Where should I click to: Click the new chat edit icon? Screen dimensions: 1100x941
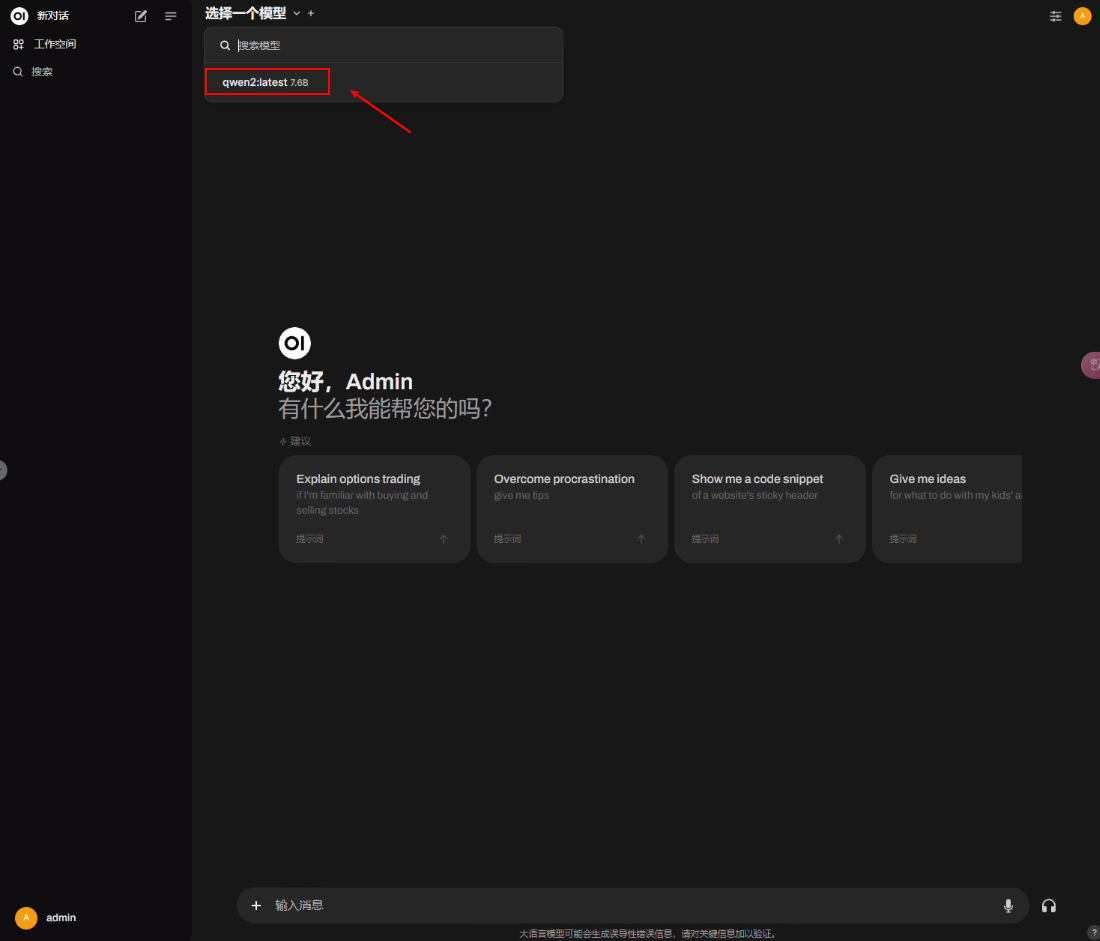pos(141,16)
